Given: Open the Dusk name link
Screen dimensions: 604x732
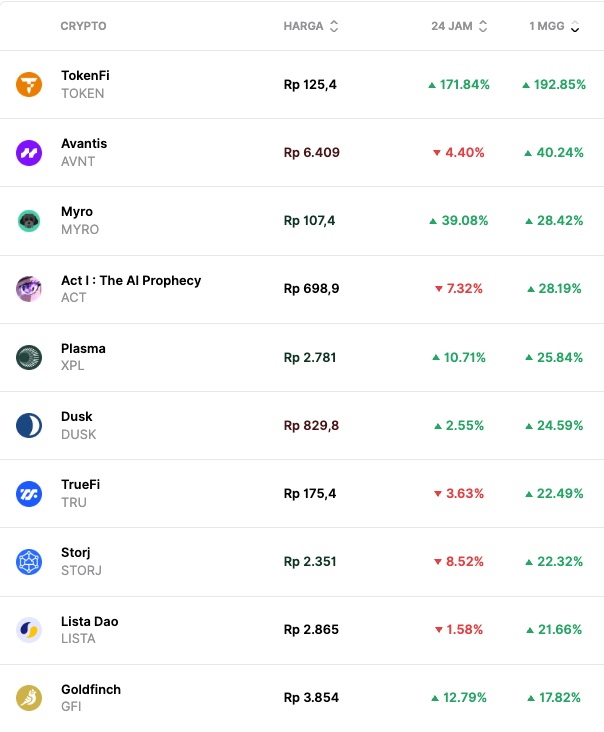Looking at the screenshot, I should click(x=78, y=417).
